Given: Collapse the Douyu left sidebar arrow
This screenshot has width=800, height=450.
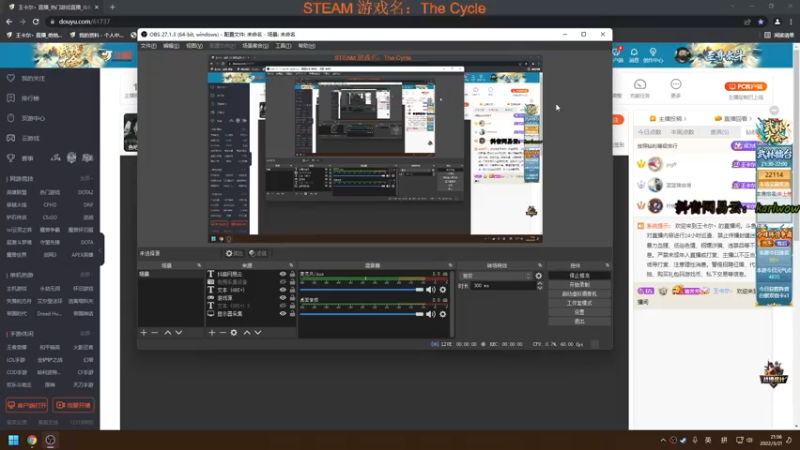Looking at the screenshot, I should tap(101, 250).
